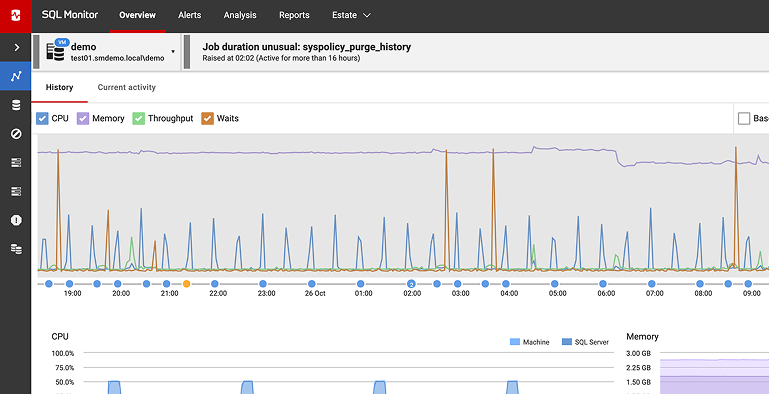Click the orange alert marker on timeline

[x=186, y=284]
